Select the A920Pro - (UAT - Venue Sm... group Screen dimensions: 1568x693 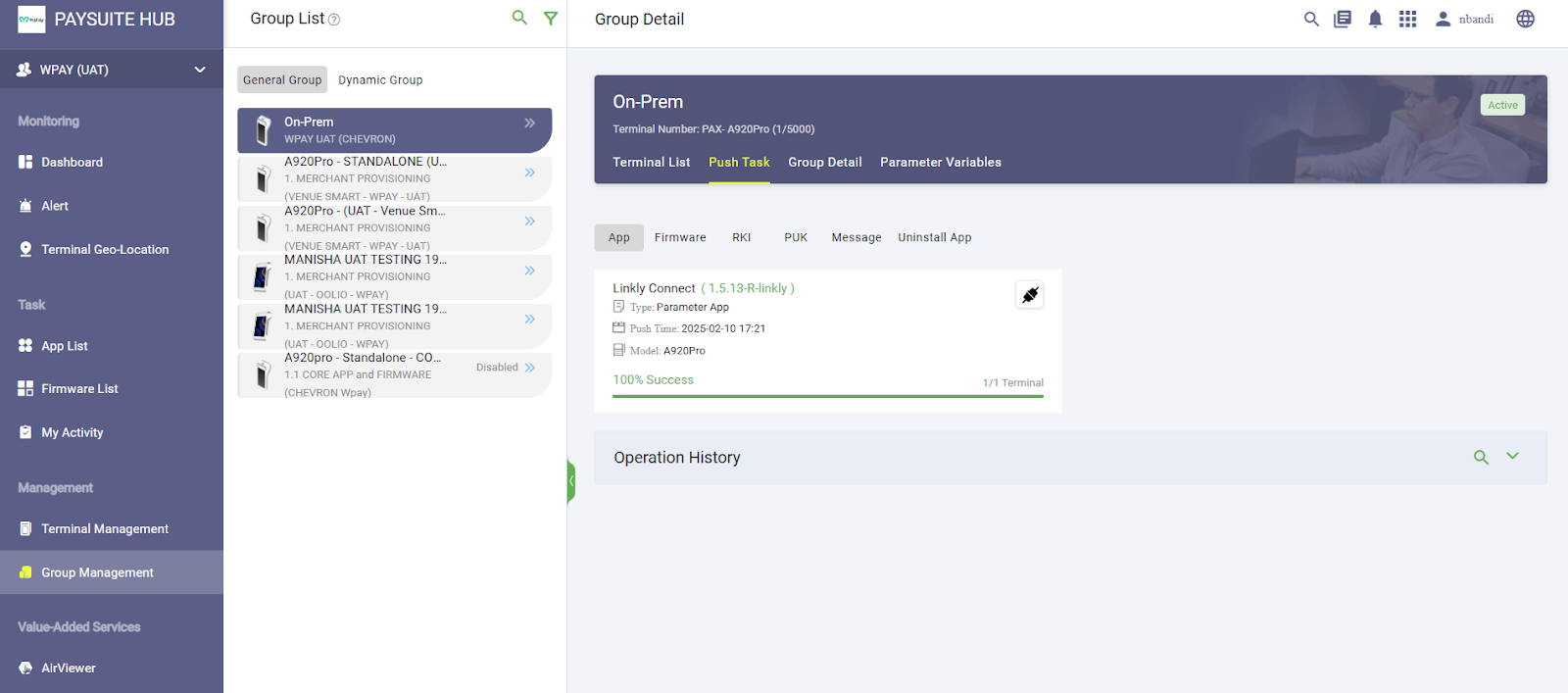click(394, 228)
